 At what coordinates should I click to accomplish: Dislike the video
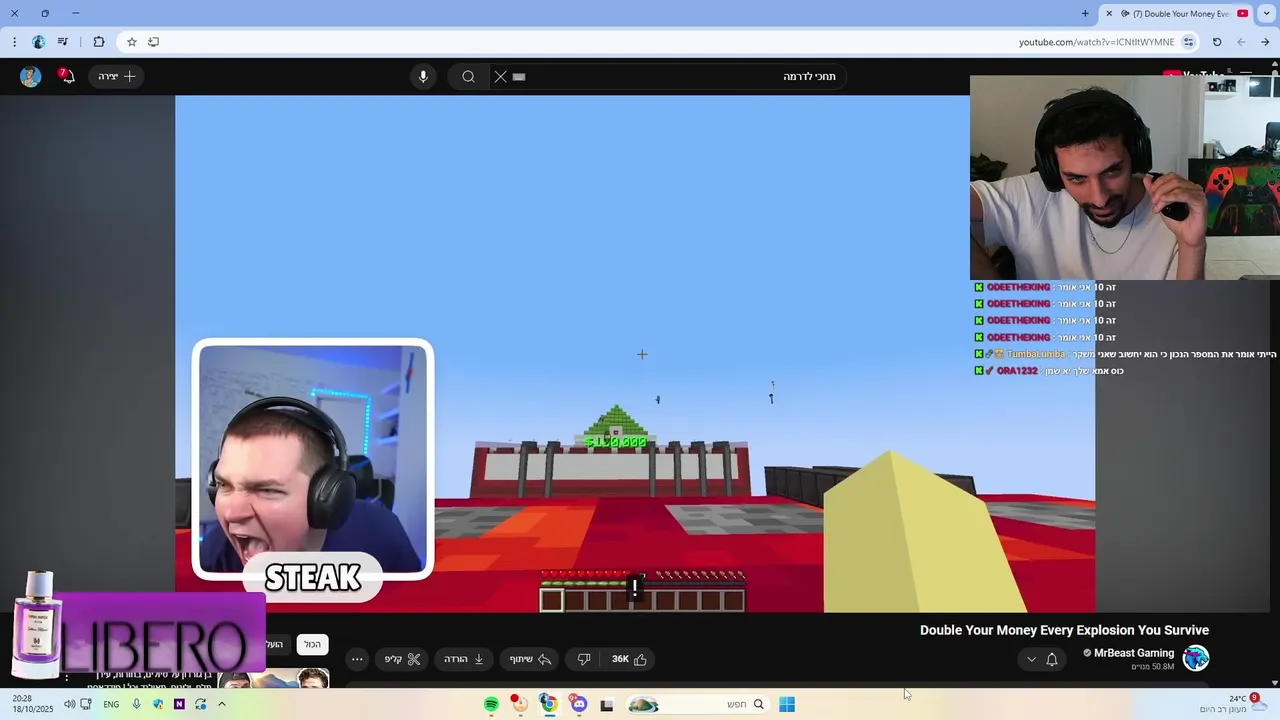[x=584, y=659]
